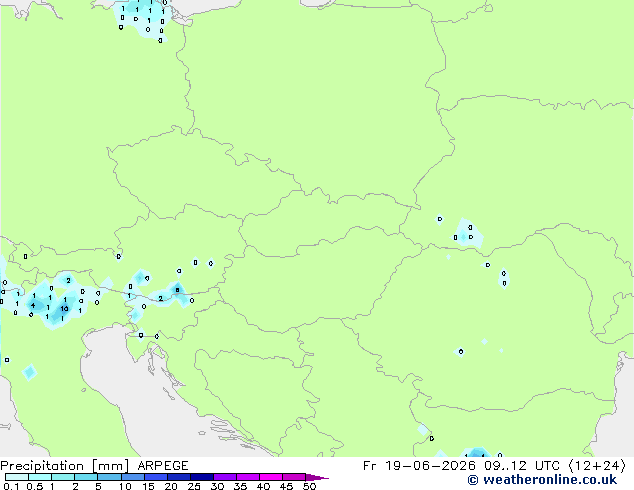
Task: Click the '15' legend scale label
Action: click(x=148, y=486)
